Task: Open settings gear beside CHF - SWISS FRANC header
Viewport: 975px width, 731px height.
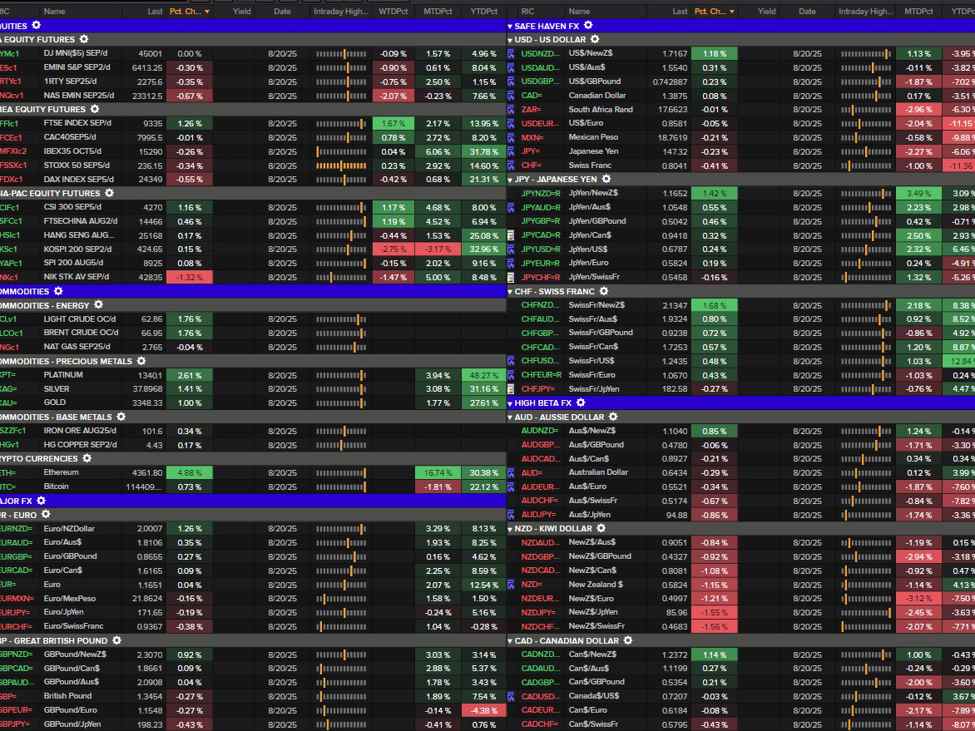Action: click(604, 291)
